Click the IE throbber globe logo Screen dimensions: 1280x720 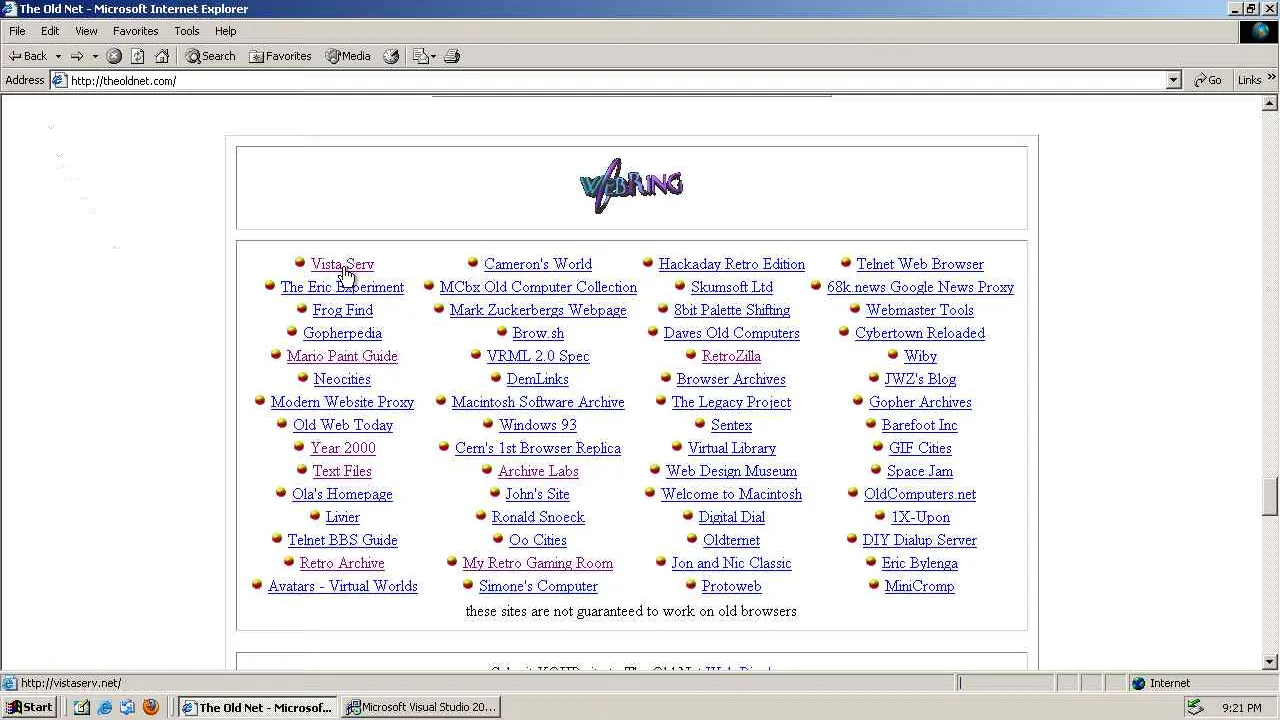coord(1258,31)
